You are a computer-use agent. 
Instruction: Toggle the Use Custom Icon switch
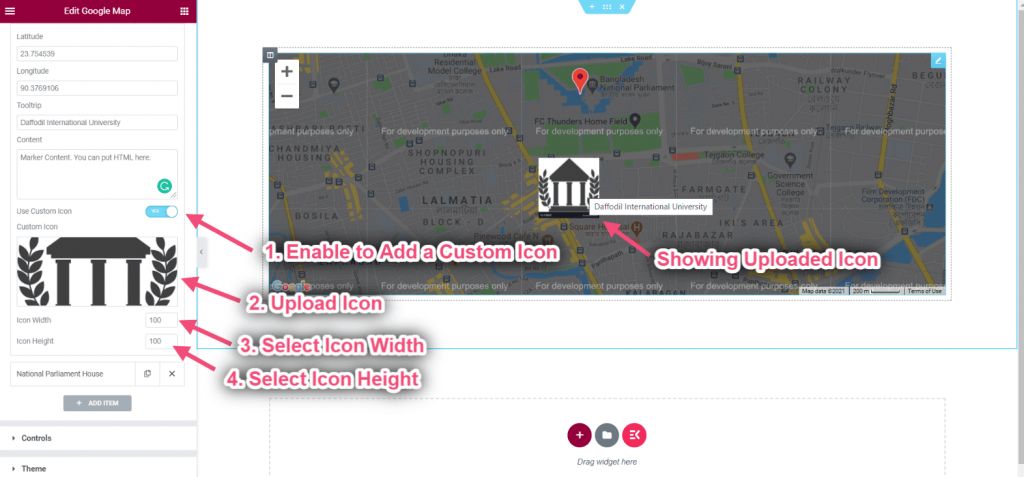point(161,211)
